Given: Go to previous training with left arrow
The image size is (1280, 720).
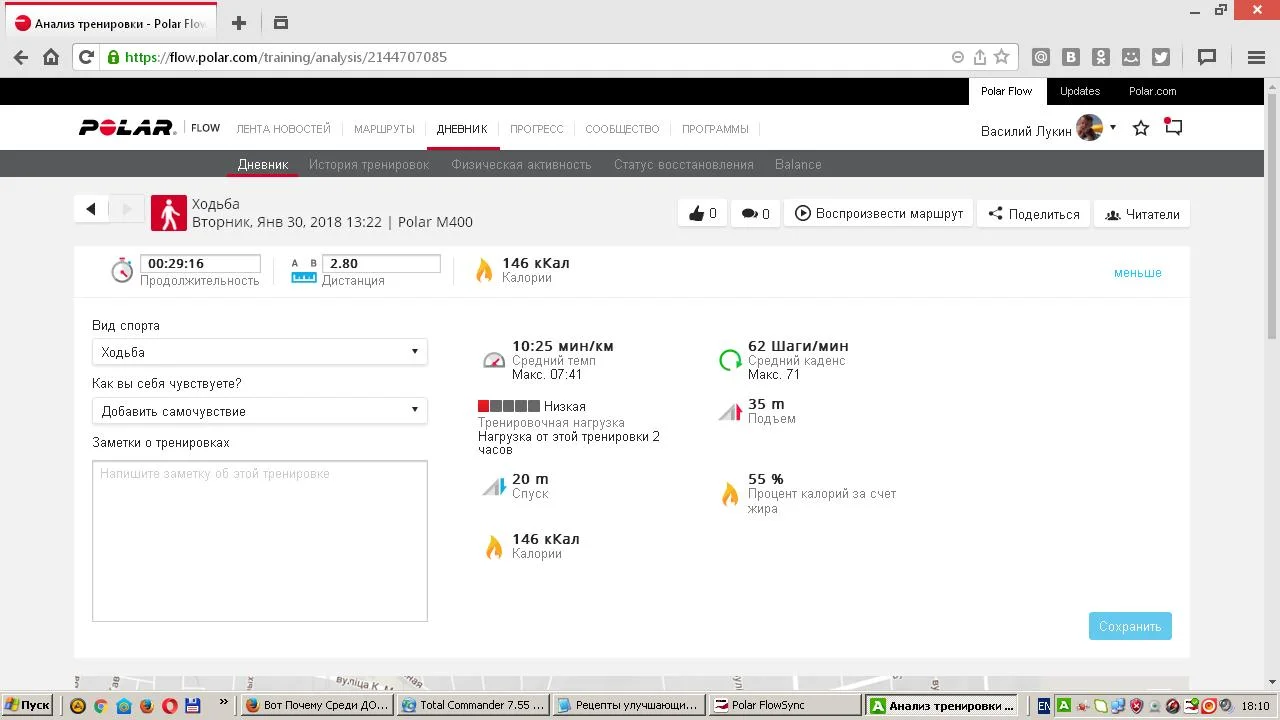Looking at the screenshot, I should (x=91, y=209).
